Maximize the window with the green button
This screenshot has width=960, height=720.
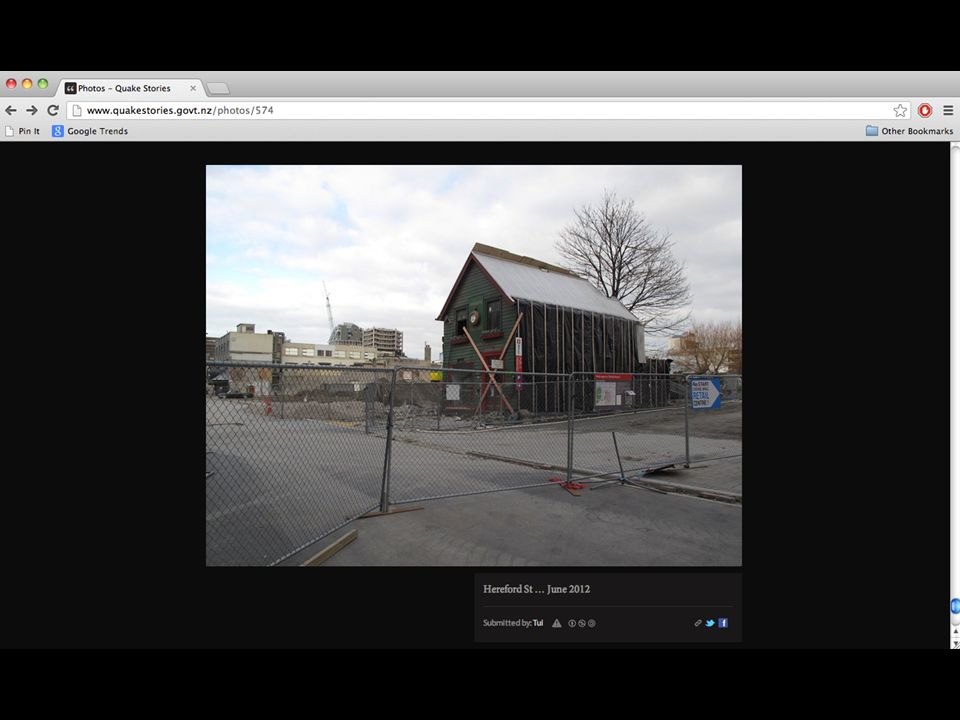(x=42, y=84)
